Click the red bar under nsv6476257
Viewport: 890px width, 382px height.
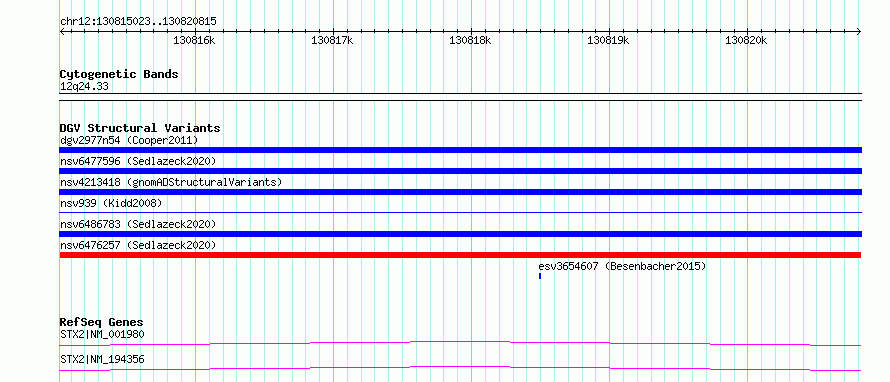tap(460, 255)
